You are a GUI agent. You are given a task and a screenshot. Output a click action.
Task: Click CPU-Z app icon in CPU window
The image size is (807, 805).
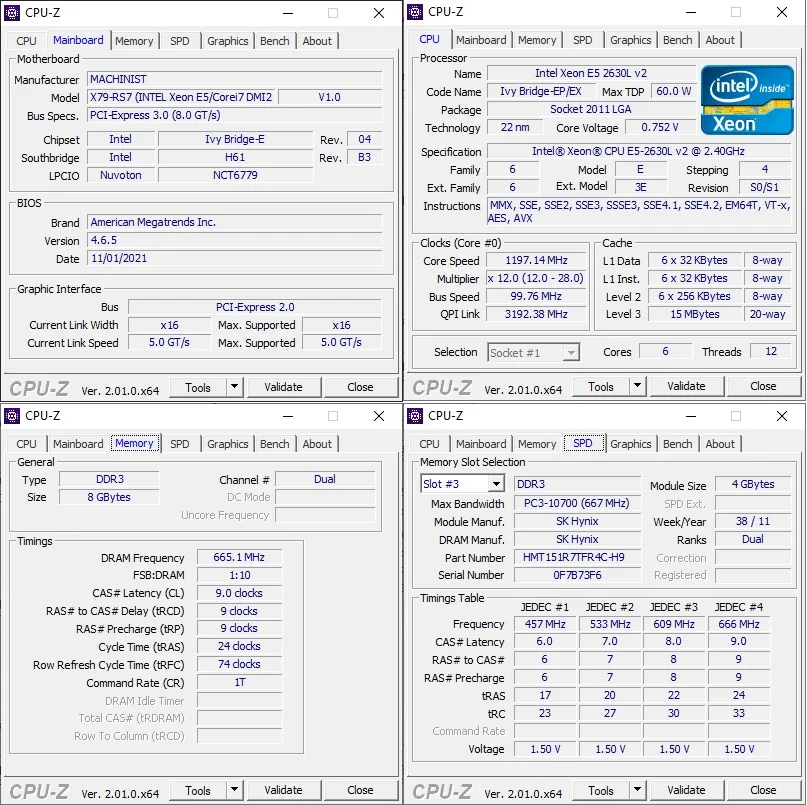pyautogui.click(x=415, y=11)
